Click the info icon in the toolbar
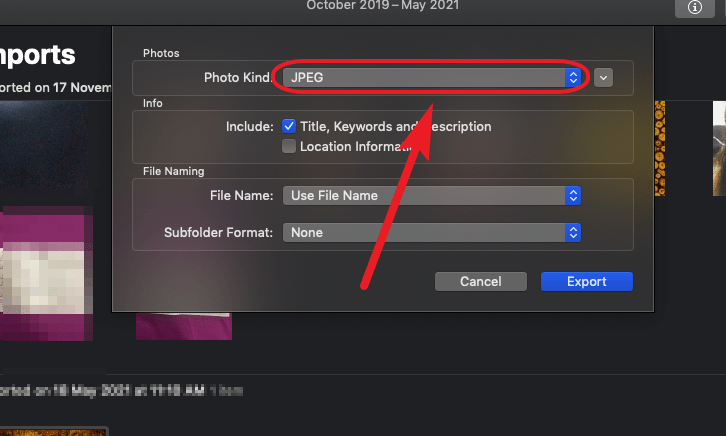 coord(695,7)
